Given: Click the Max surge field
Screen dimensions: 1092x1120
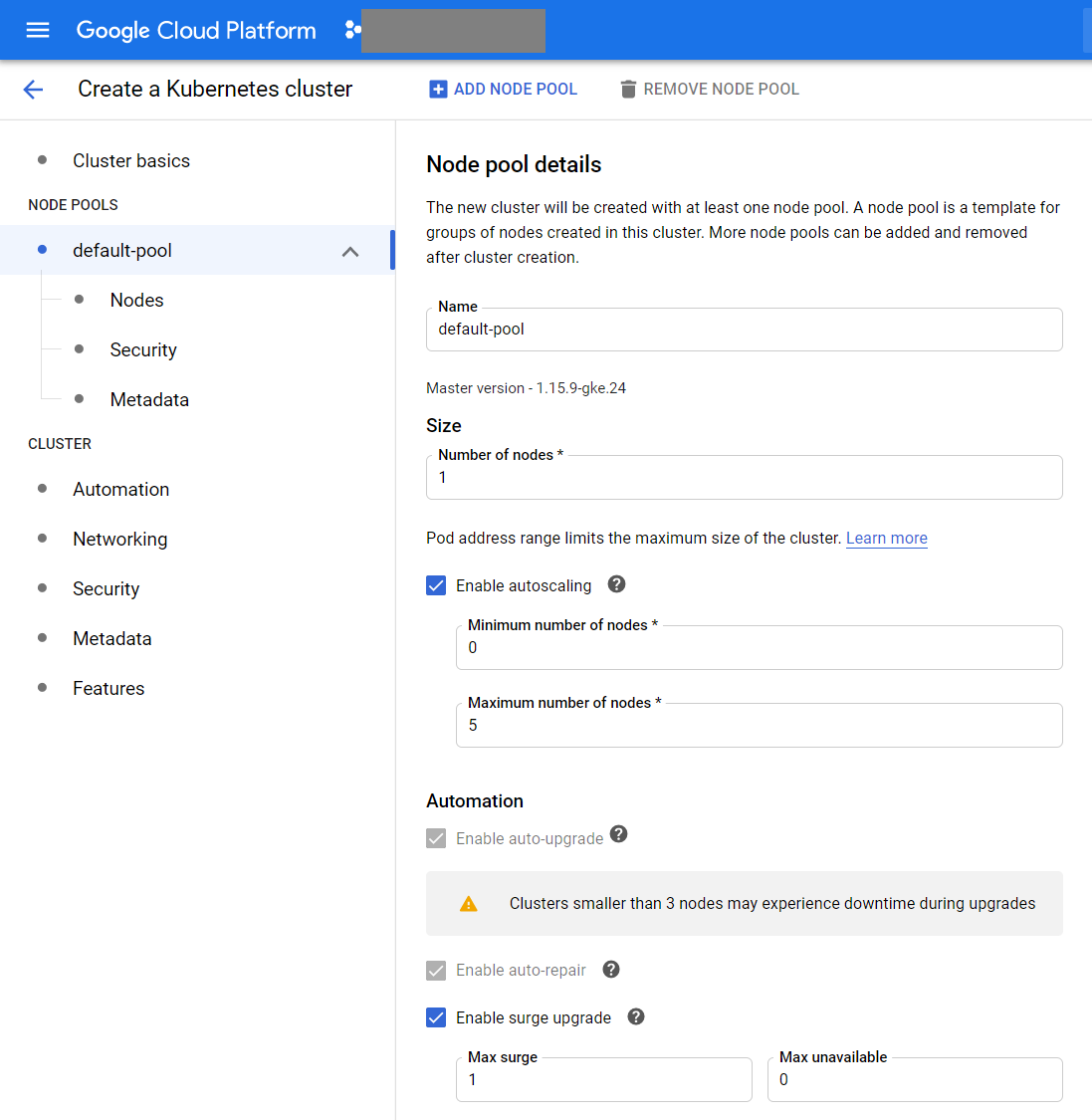Looking at the screenshot, I should [x=604, y=1079].
